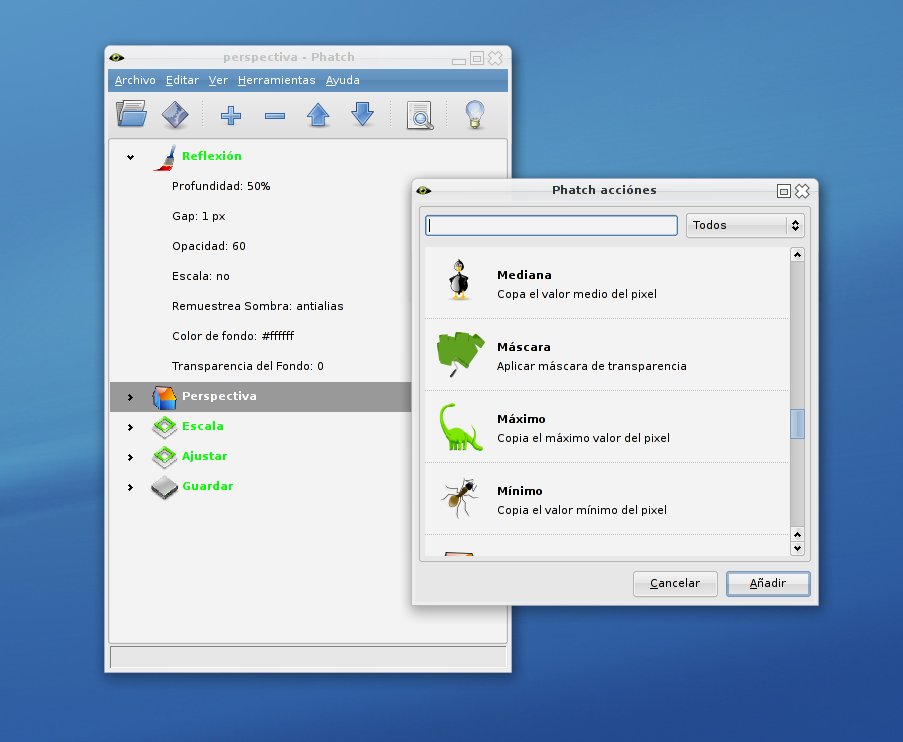
Task: Click 'Transparencia del Fondo: 0' option
Action: click(x=248, y=366)
